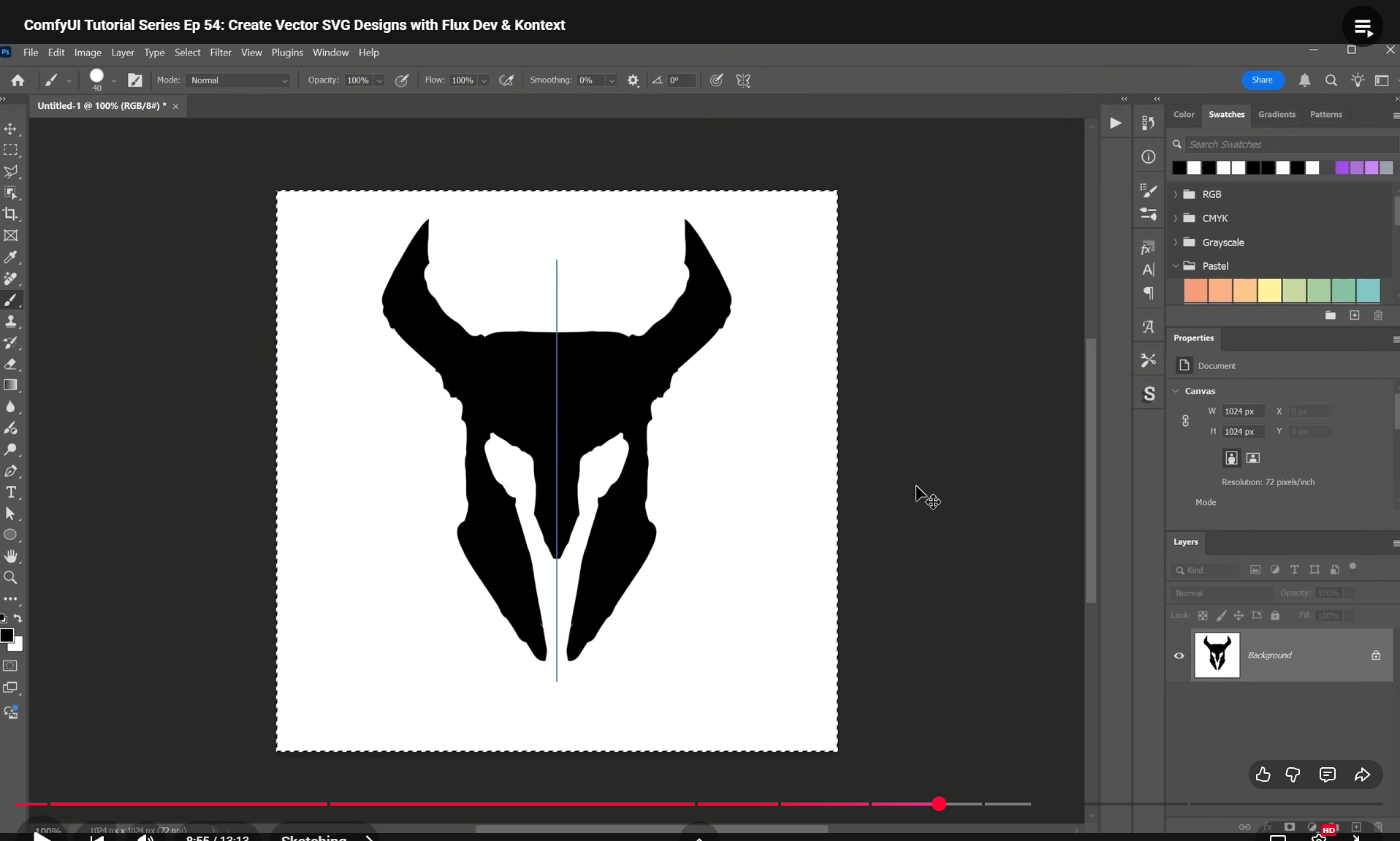Screen dimensions: 1400x841
Task: Switch to the Gradients tab
Action: (1277, 115)
